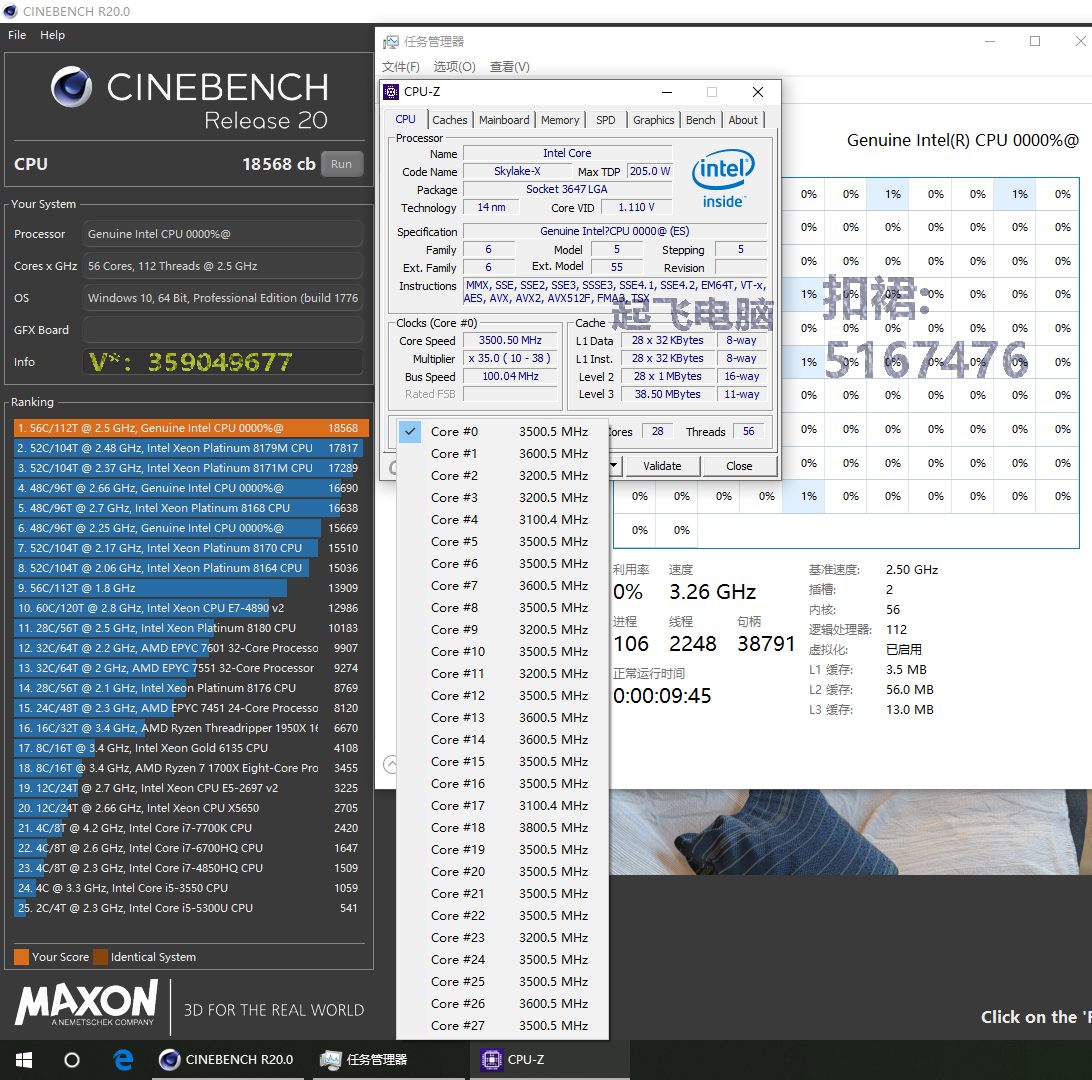Click the Cinebench title bar app icon
This screenshot has width=1092, height=1080.
tap(10, 11)
